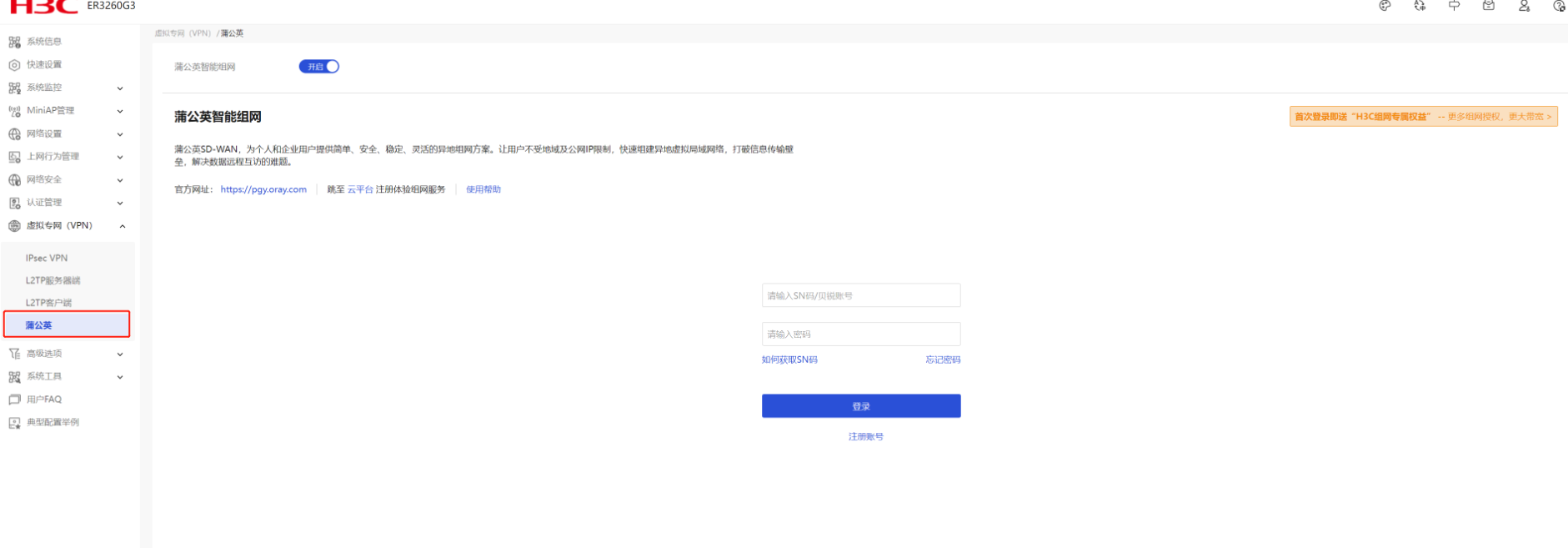Click the H3C logo
The width and height of the screenshot is (1568, 548).
[43, 7]
